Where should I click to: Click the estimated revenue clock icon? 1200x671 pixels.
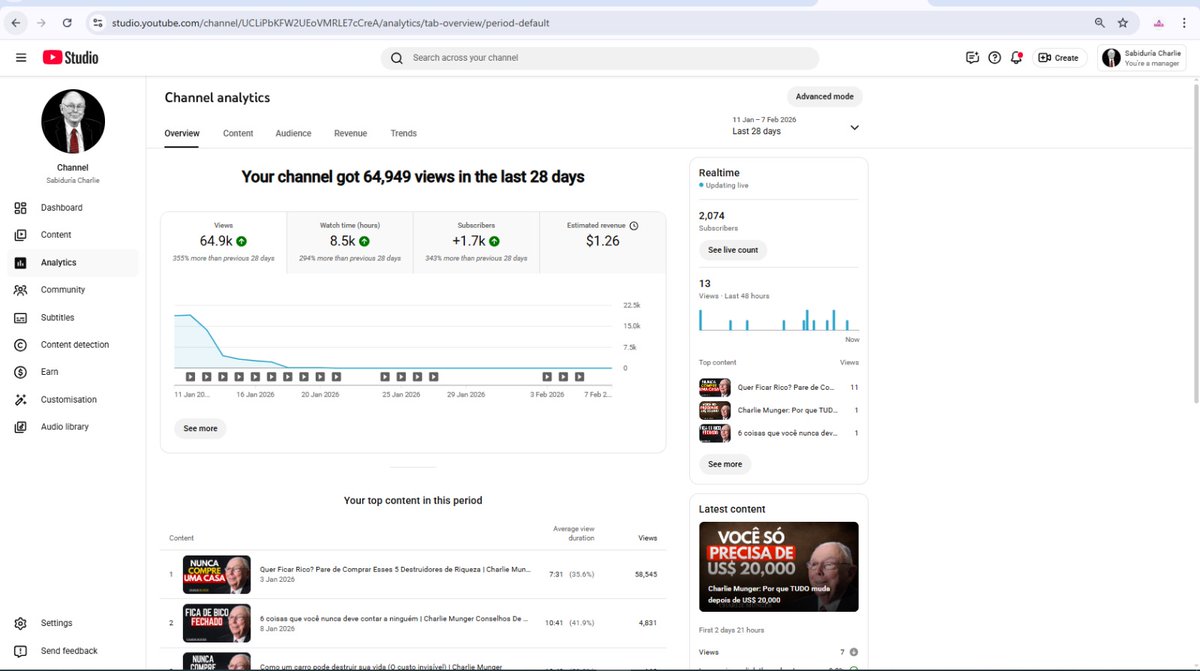tap(634, 226)
